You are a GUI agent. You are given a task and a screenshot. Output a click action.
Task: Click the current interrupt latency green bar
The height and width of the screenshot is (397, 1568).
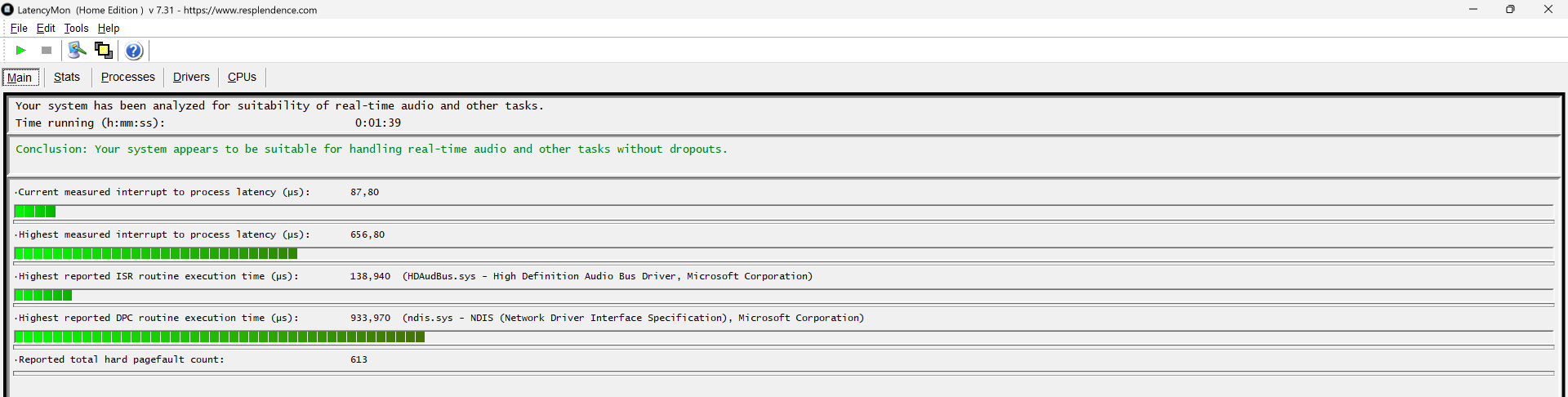(35, 212)
